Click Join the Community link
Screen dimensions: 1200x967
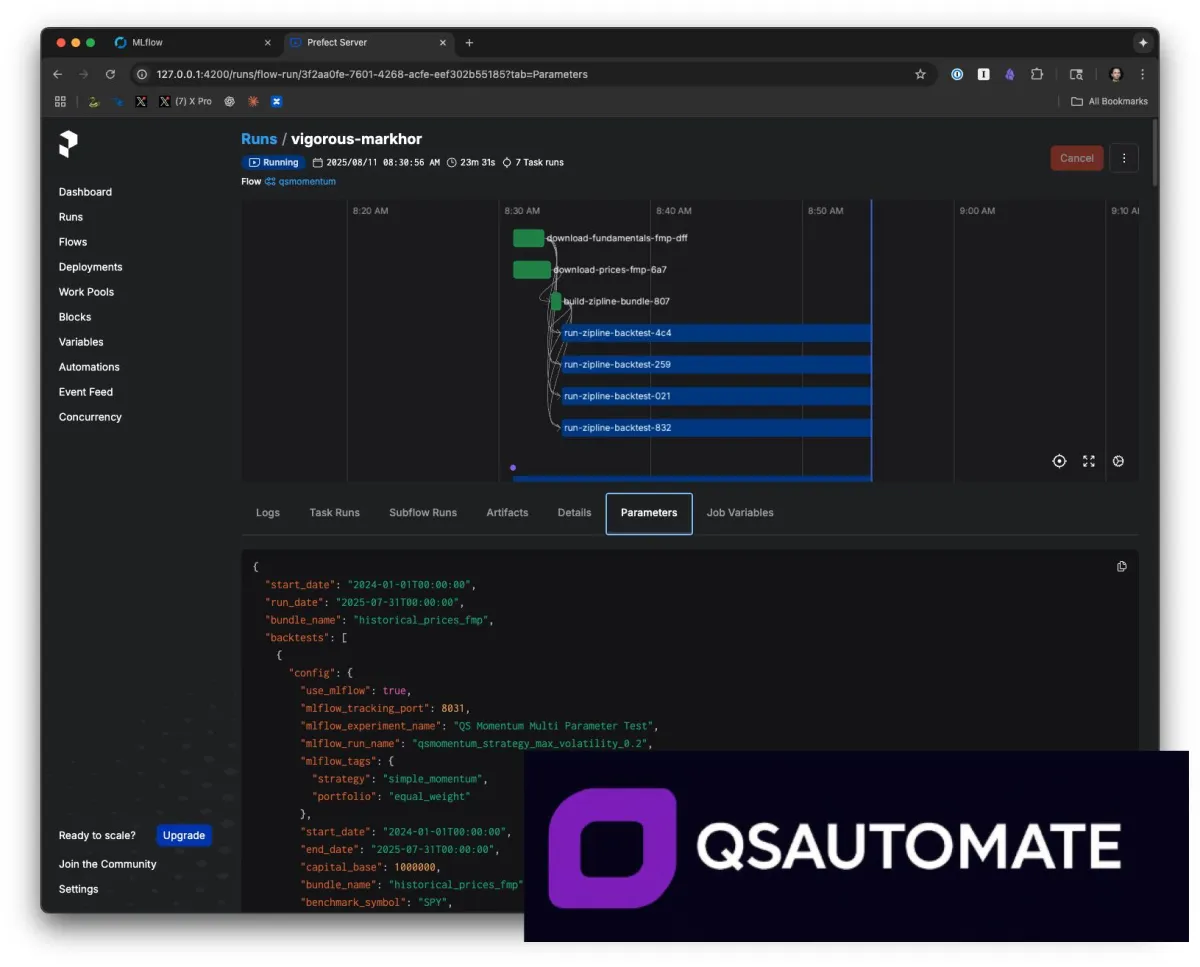click(108, 864)
